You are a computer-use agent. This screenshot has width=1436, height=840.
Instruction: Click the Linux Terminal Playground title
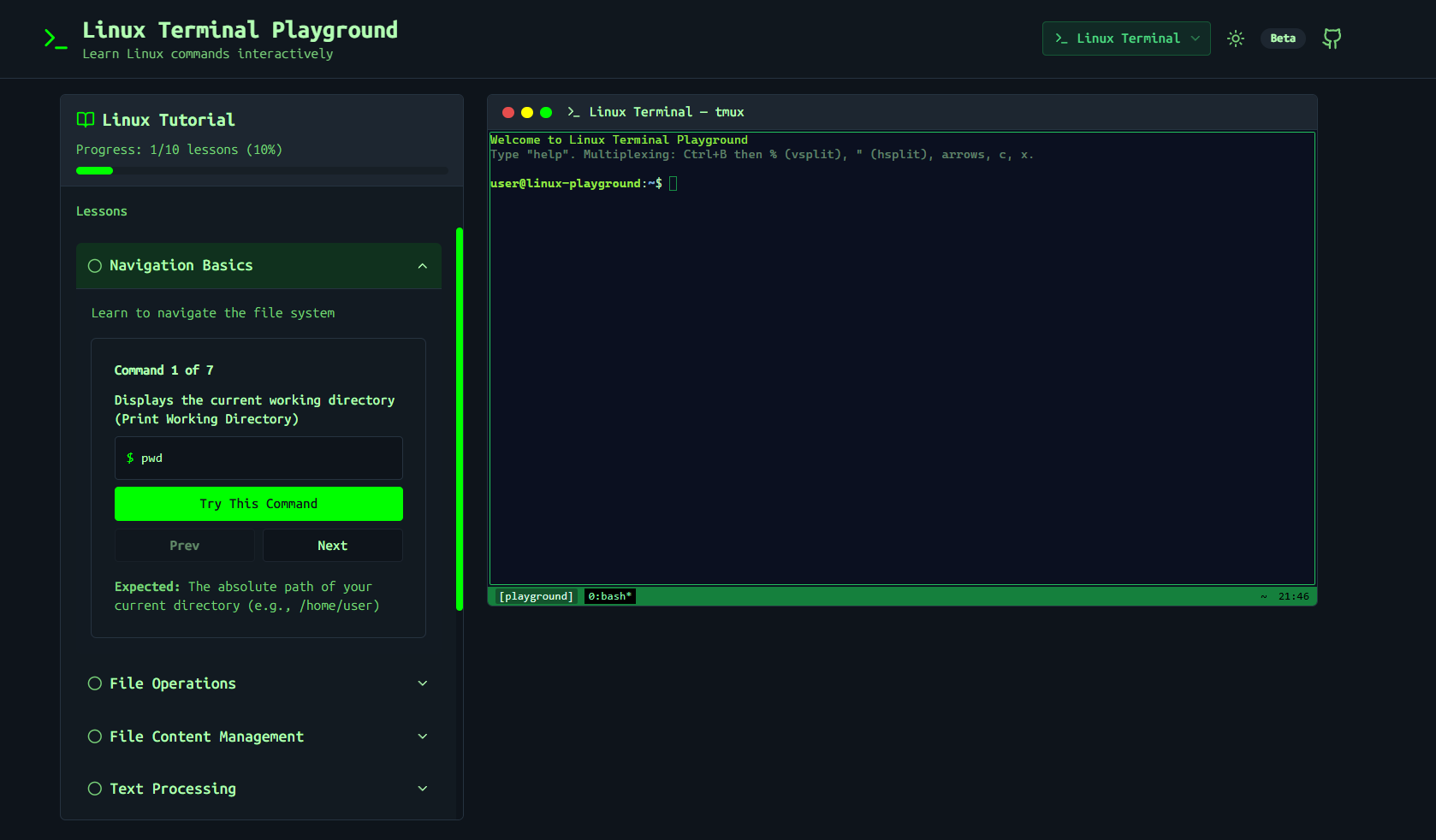(x=240, y=30)
